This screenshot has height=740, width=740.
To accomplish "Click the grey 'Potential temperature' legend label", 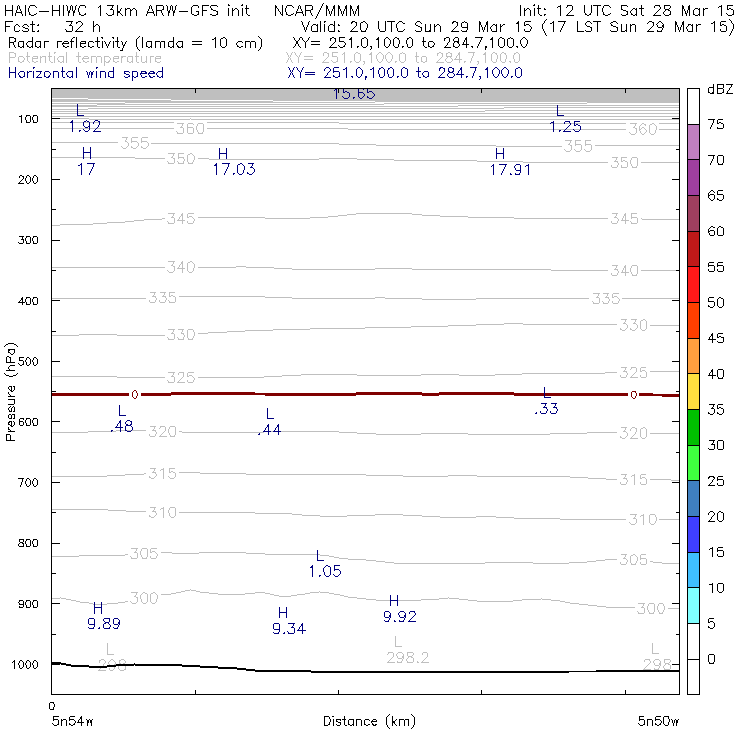I will [x=85, y=58].
